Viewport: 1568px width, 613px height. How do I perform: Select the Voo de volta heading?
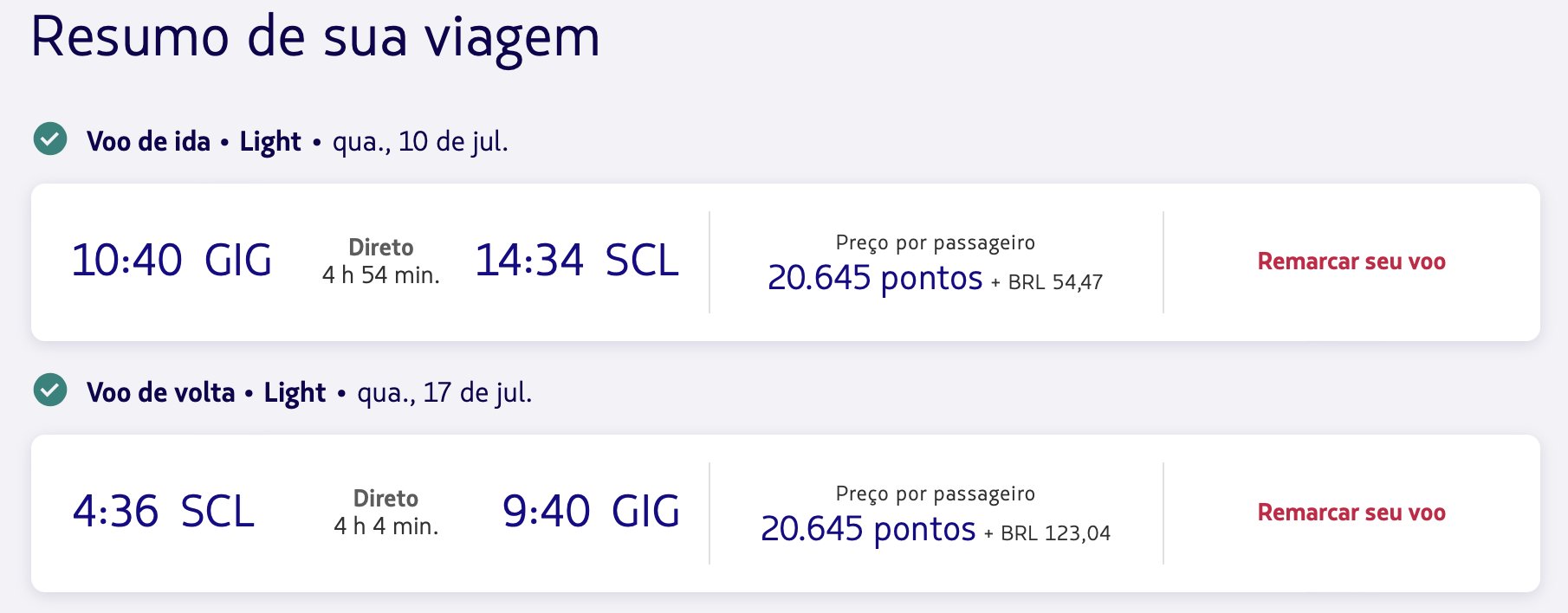coord(160,392)
